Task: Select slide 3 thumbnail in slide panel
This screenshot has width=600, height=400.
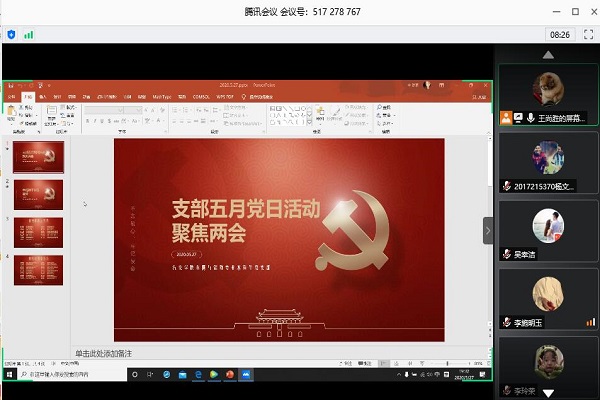Action: [38, 233]
